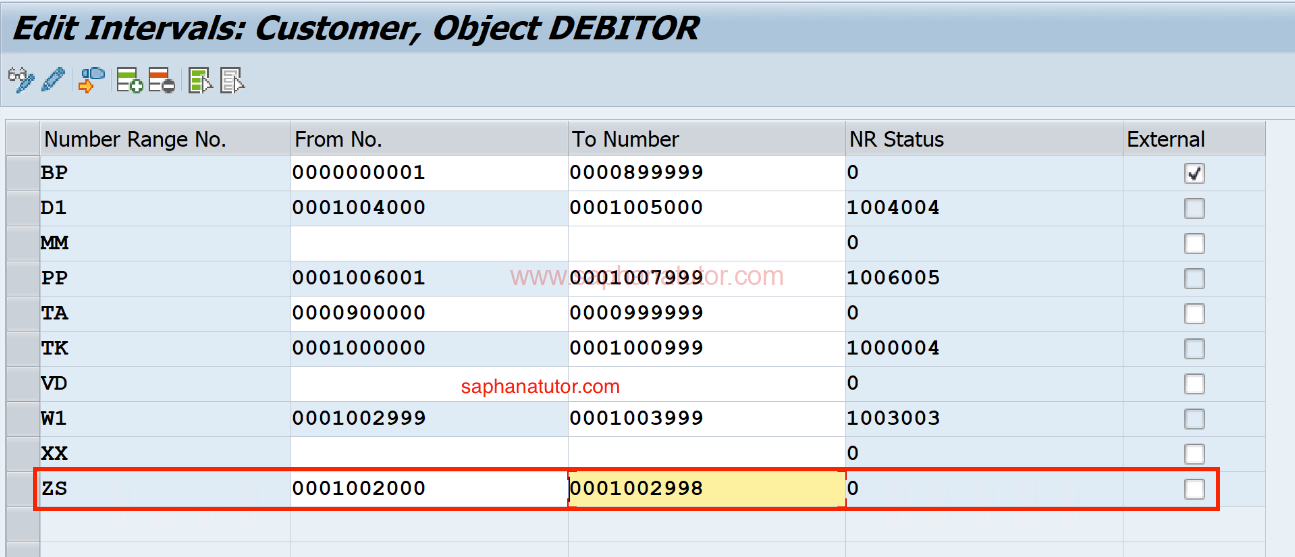
Task: Click From No. field 0001002000 in ZS row
Action: coord(429,488)
